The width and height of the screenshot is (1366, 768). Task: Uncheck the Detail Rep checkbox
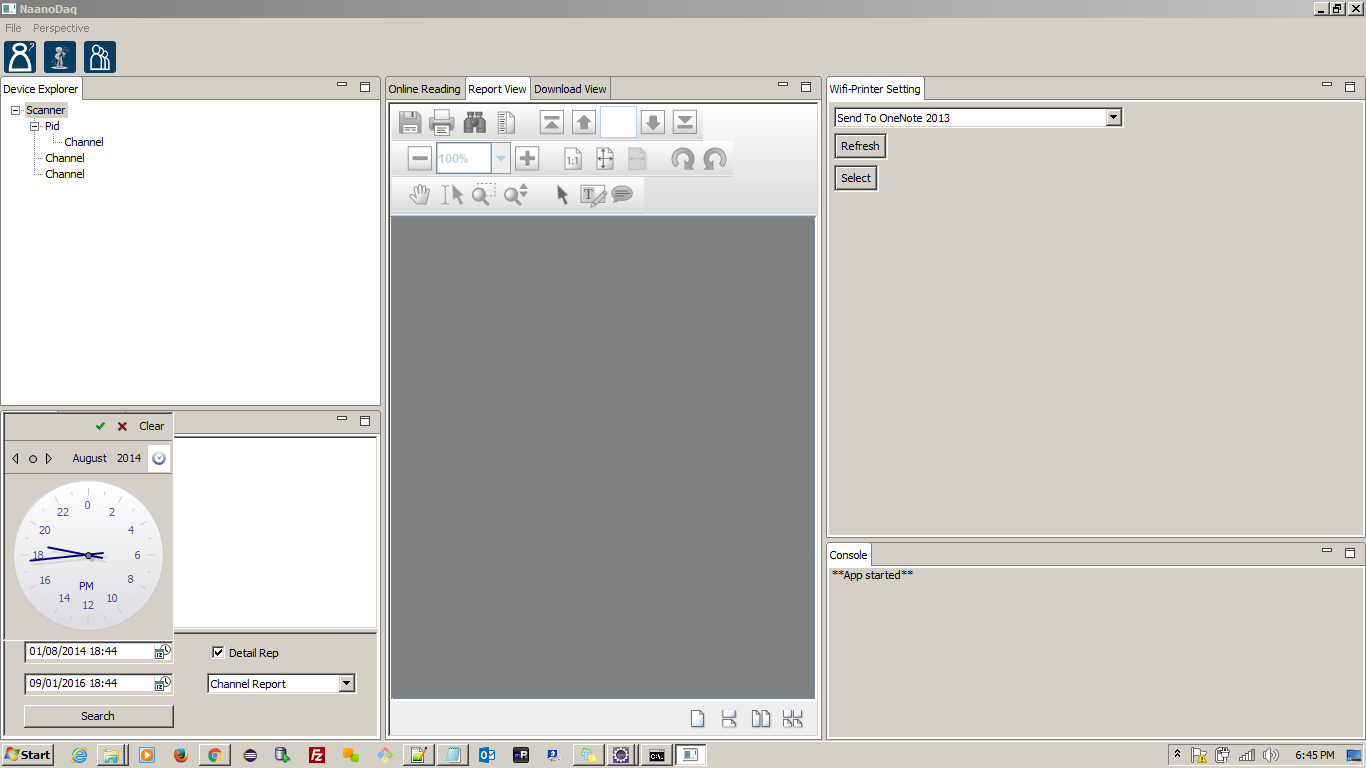pyautogui.click(x=218, y=653)
